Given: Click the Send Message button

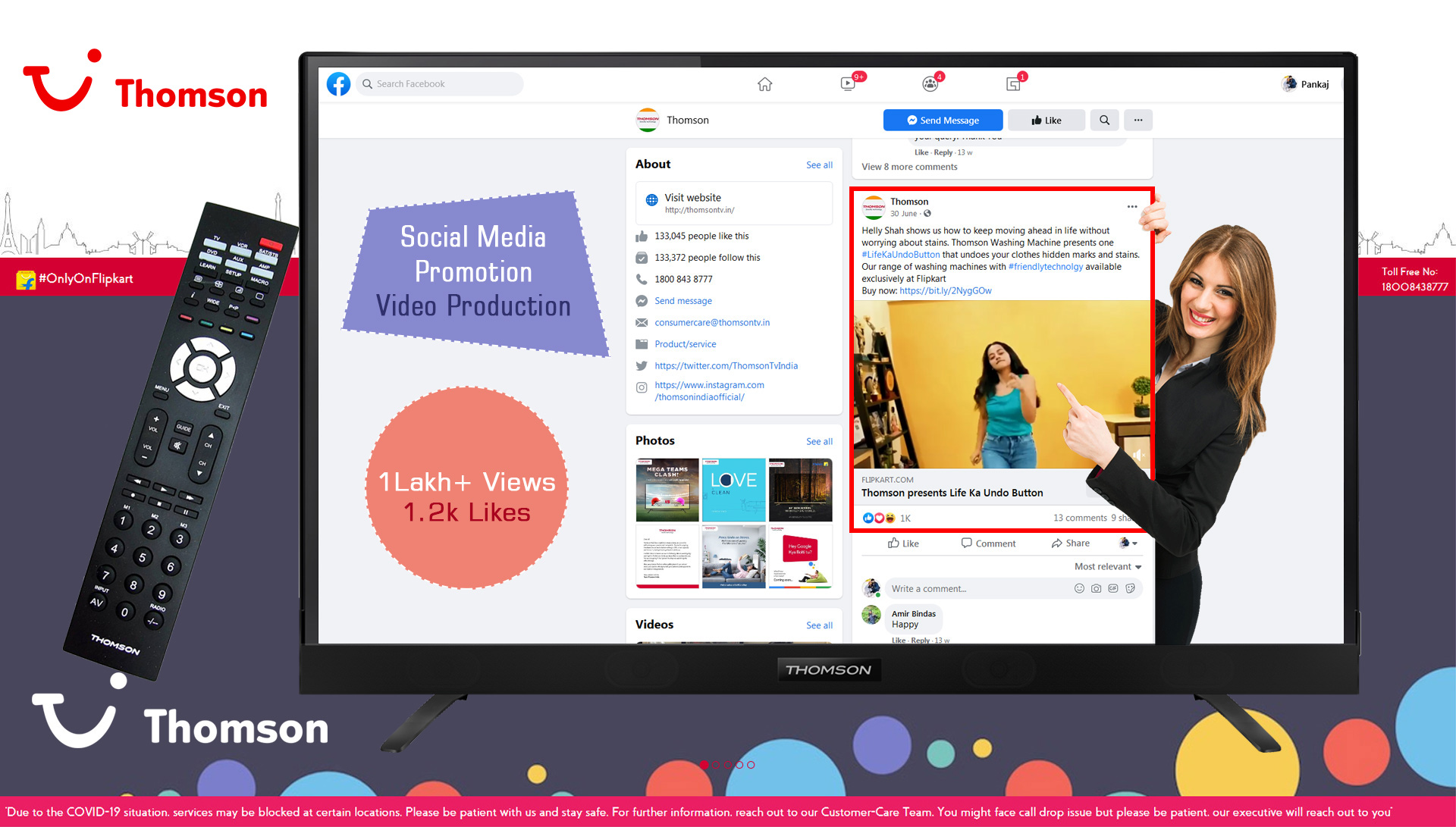Looking at the screenshot, I should [x=943, y=120].
